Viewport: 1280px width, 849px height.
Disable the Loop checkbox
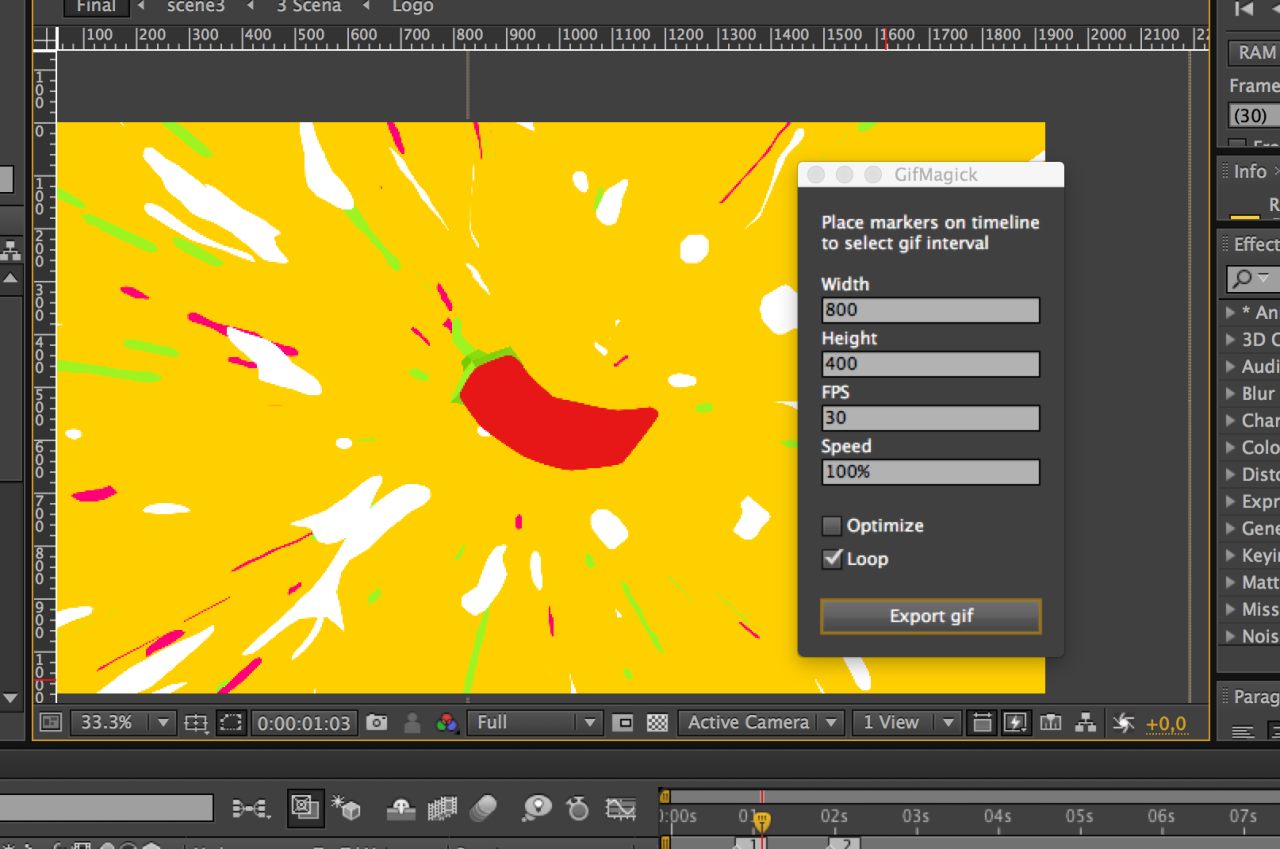coord(832,559)
